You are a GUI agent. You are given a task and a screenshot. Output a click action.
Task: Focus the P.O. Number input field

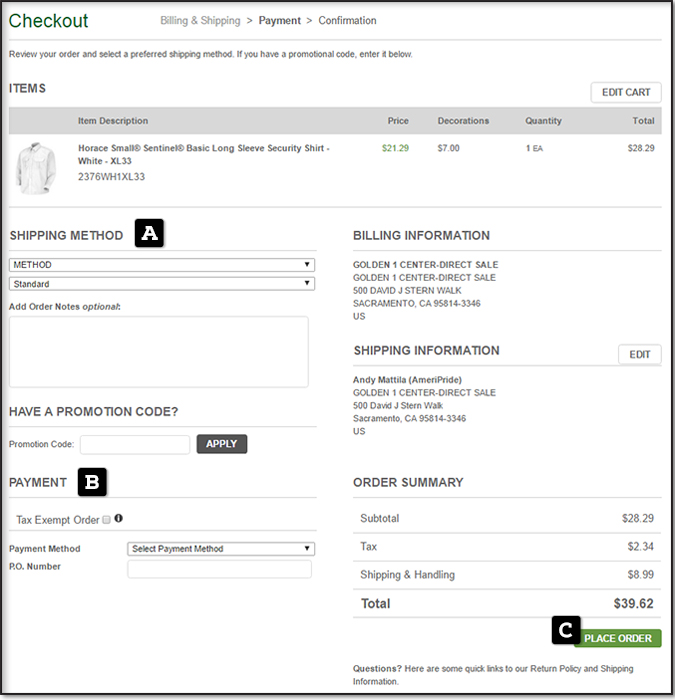pyautogui.click(x=219, y=569)
